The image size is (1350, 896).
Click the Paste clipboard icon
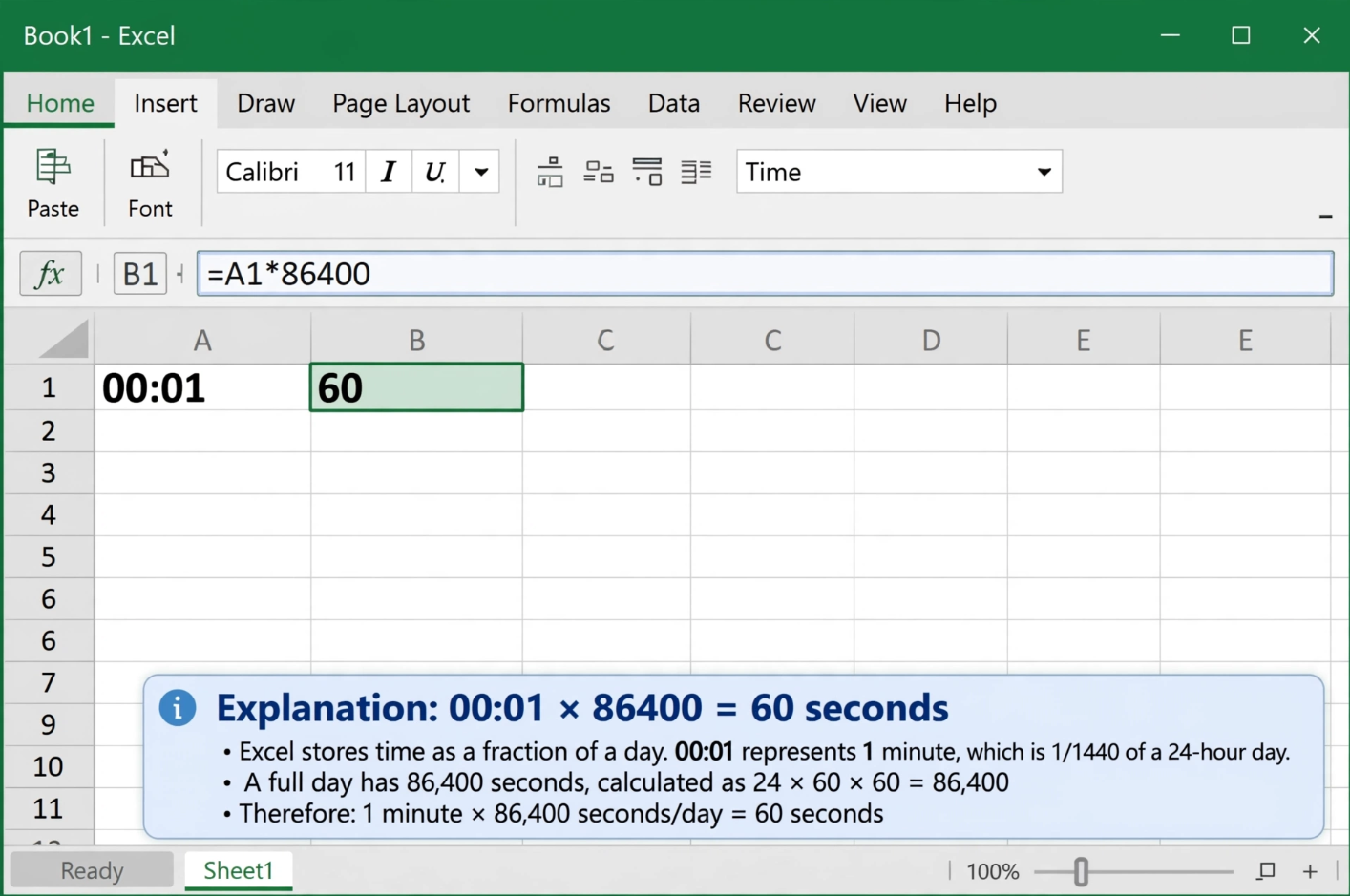[x=53, y=167]
